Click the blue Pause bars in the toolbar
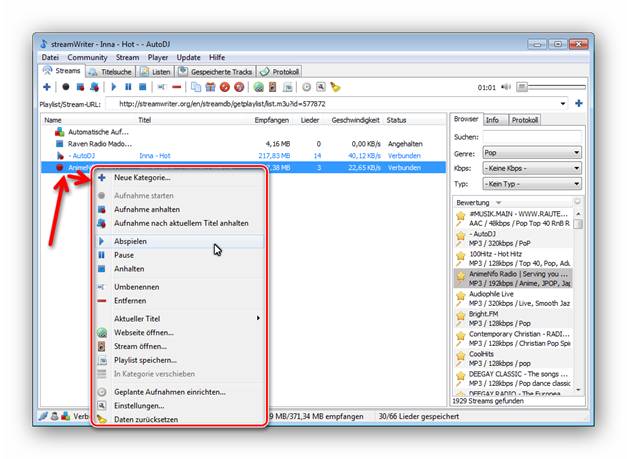Image resolution: width=627 pixels, height=459 pixels. (128, 87)
